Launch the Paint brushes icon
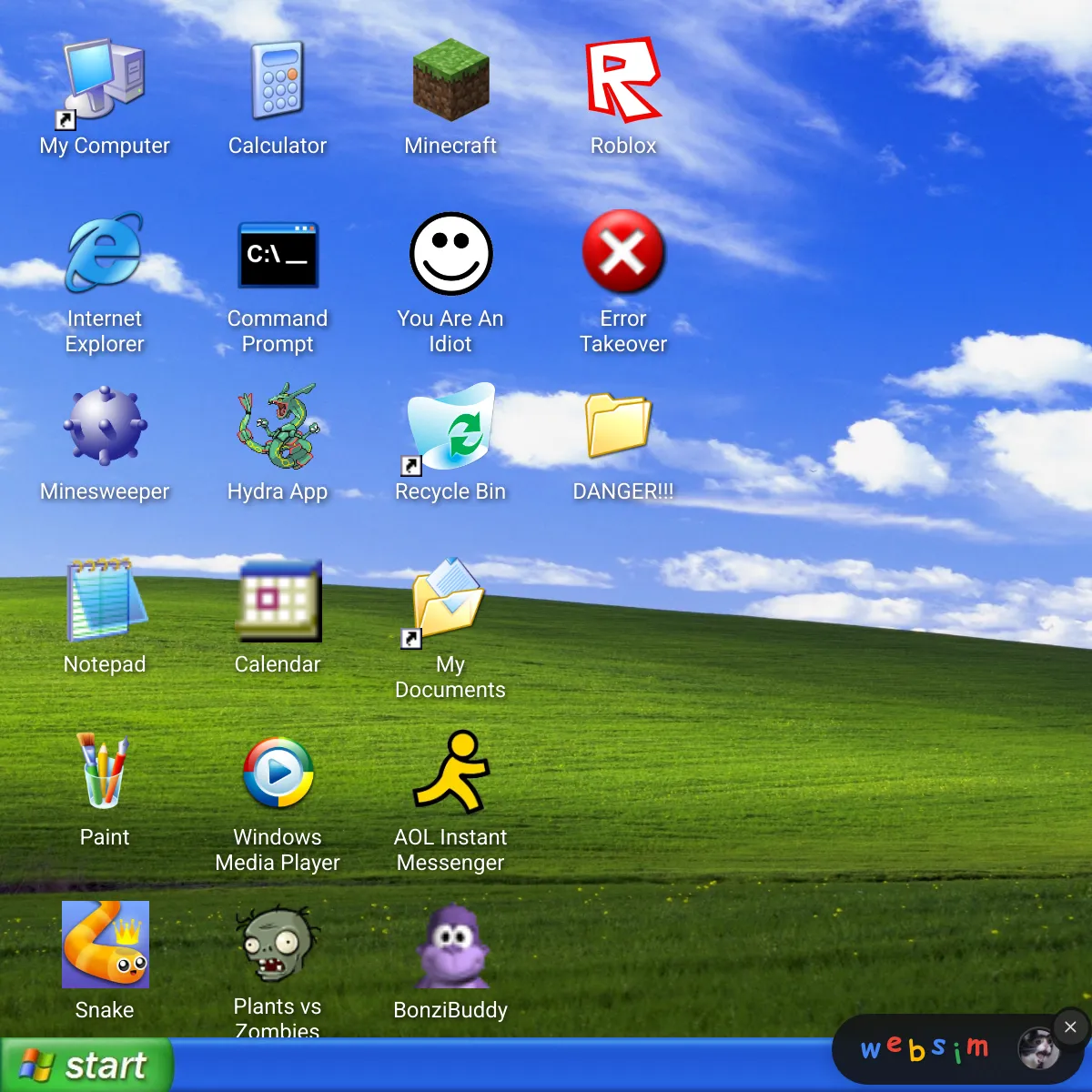Viewport: 1092px width, 1092px height. (x=104, y=772)
